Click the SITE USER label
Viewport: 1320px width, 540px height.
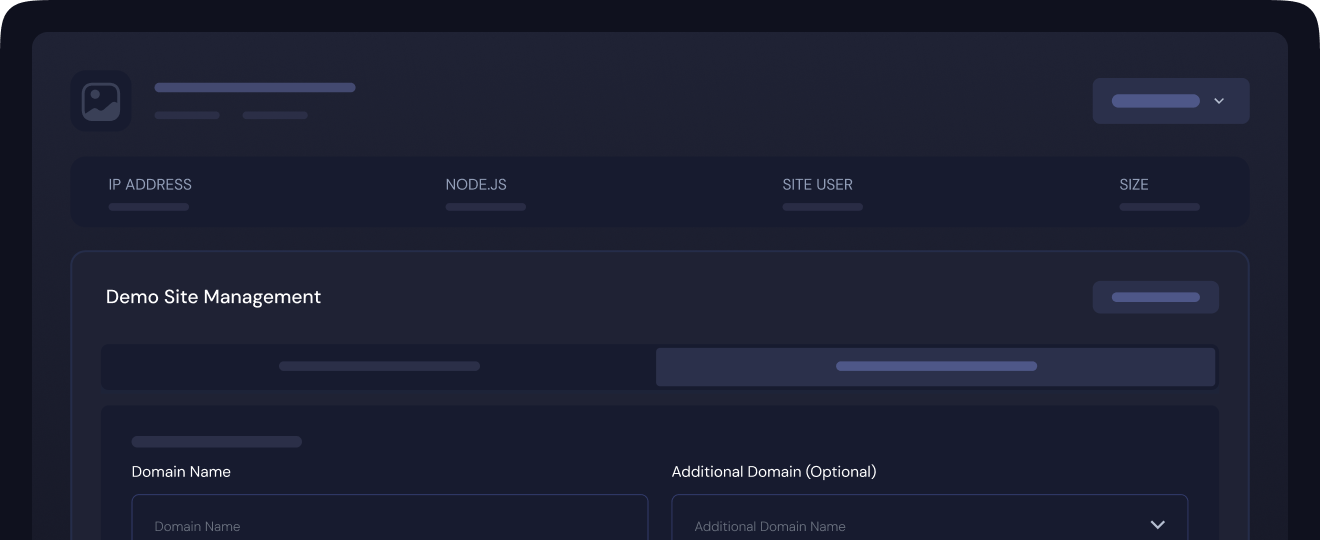point(817,185)
